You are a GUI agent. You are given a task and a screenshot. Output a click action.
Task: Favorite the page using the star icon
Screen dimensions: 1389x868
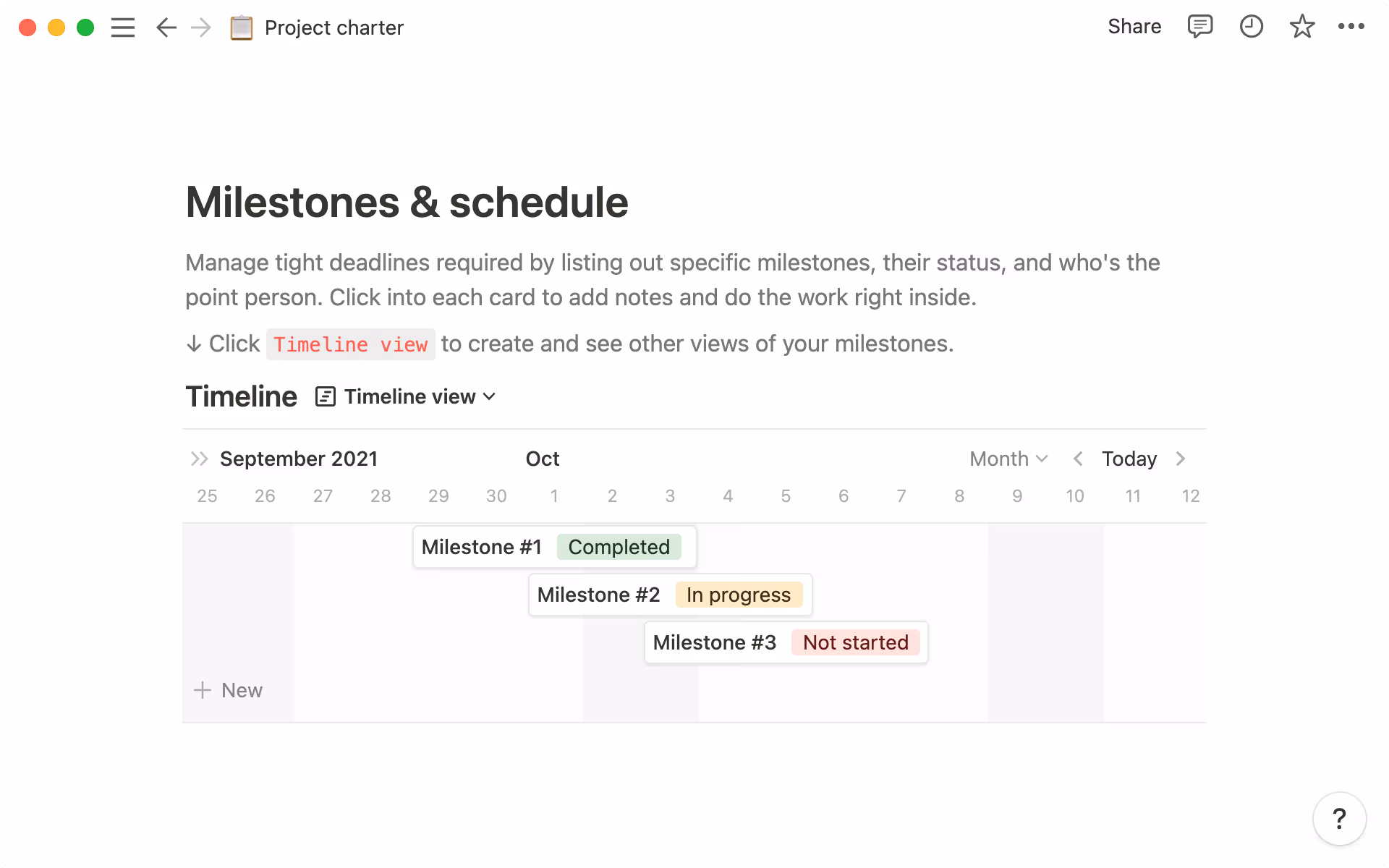point(1301,27)
